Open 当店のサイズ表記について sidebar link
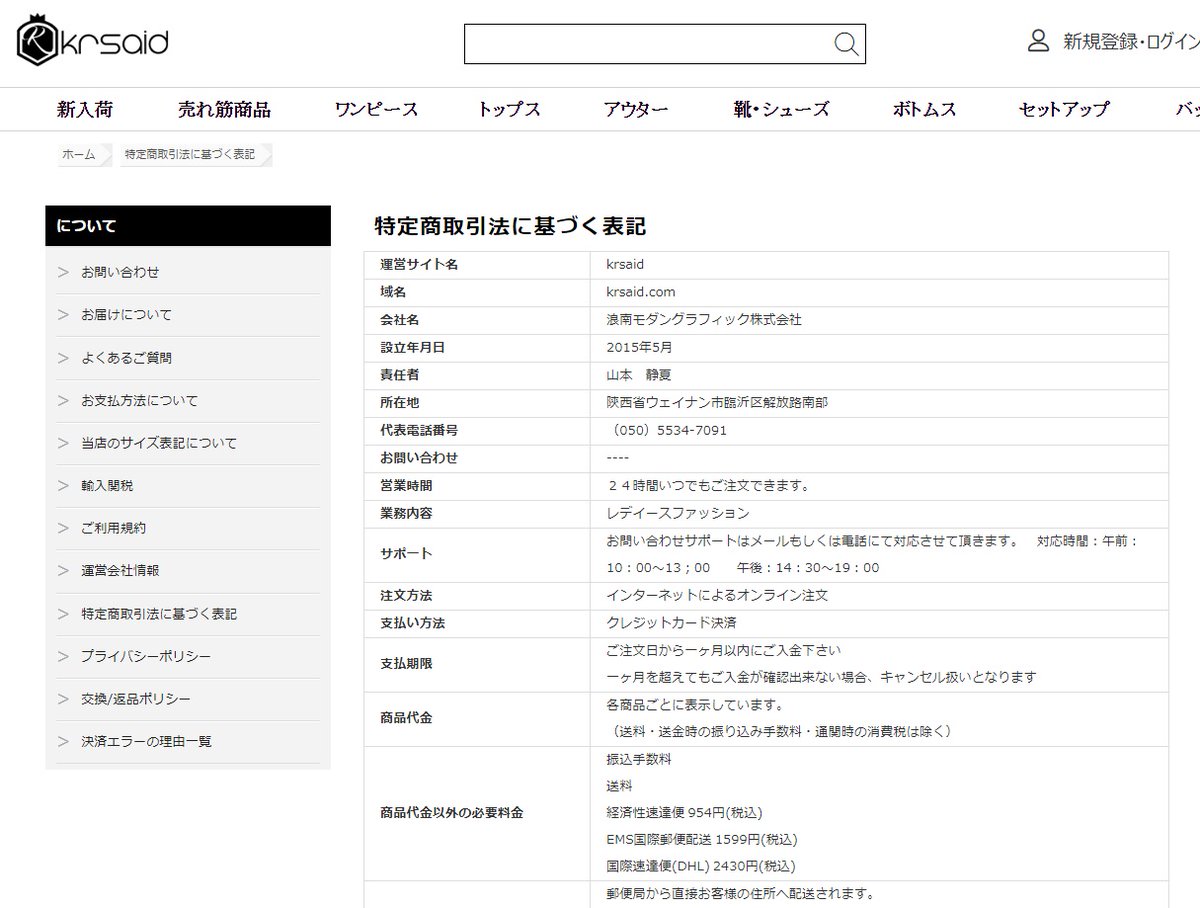 tap(159, 443)
